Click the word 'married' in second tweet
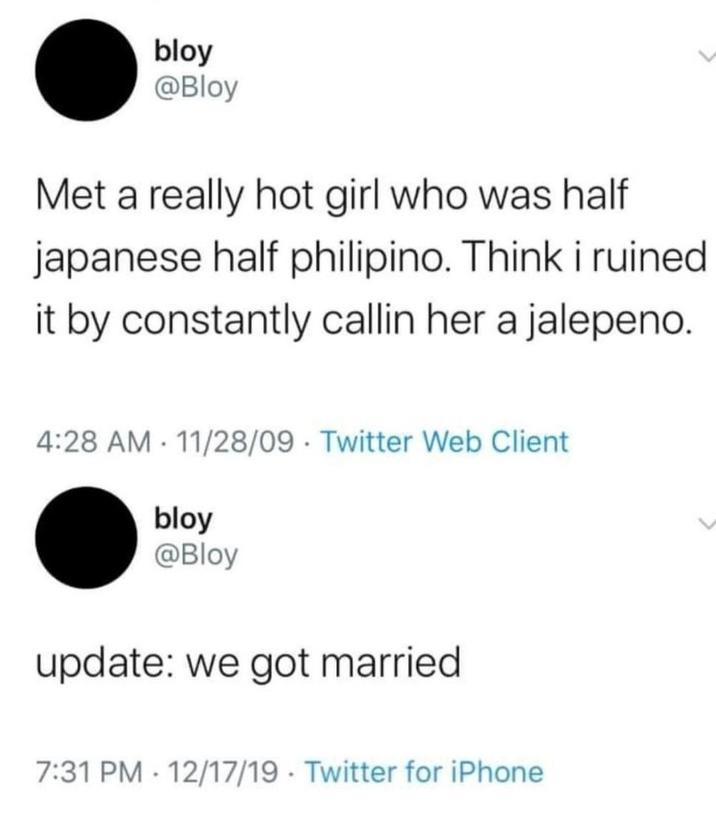This screenshot has height=818, width=716. click(x=390, y=661)
